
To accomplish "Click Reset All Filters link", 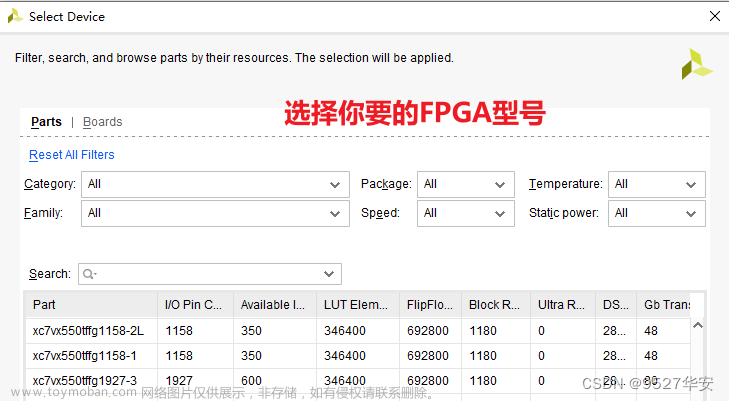I will click(72, 155).
